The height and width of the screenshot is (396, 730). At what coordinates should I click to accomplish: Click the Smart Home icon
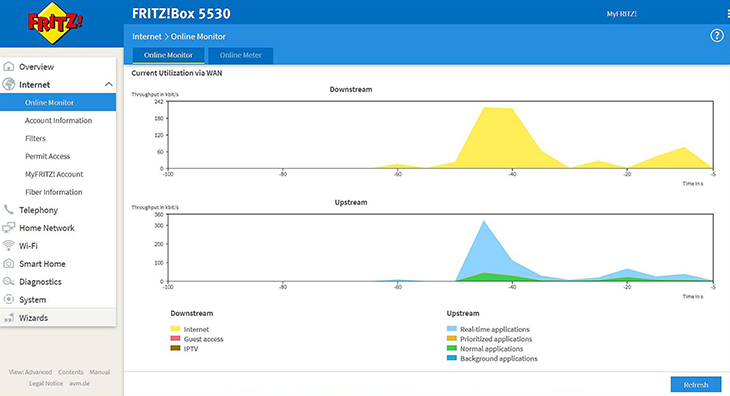pos(8,263)
